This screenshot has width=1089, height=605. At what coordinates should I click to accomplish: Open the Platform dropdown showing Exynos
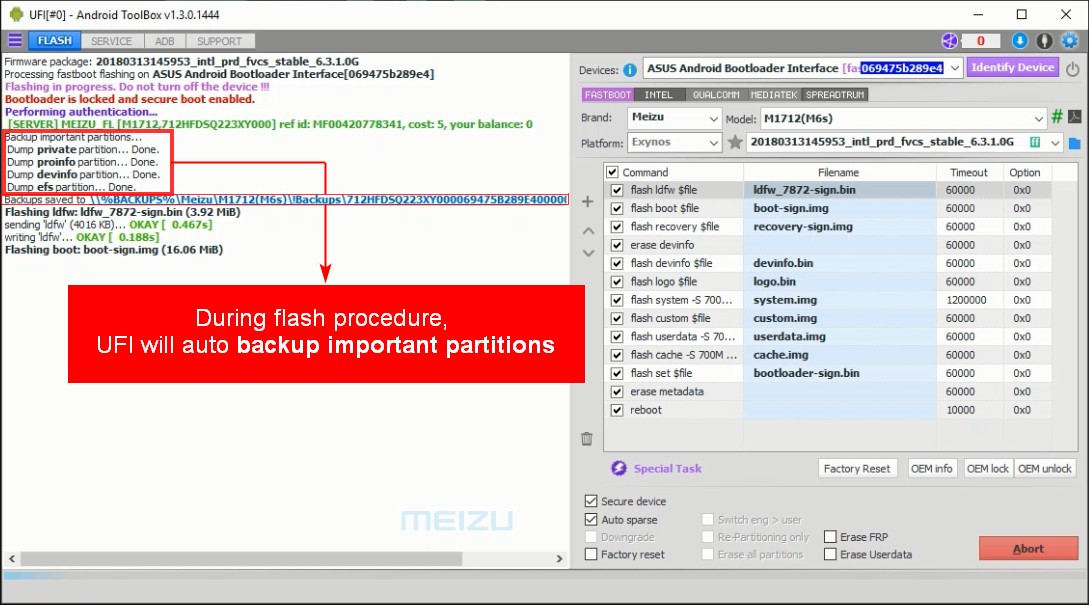coord(674,142)
